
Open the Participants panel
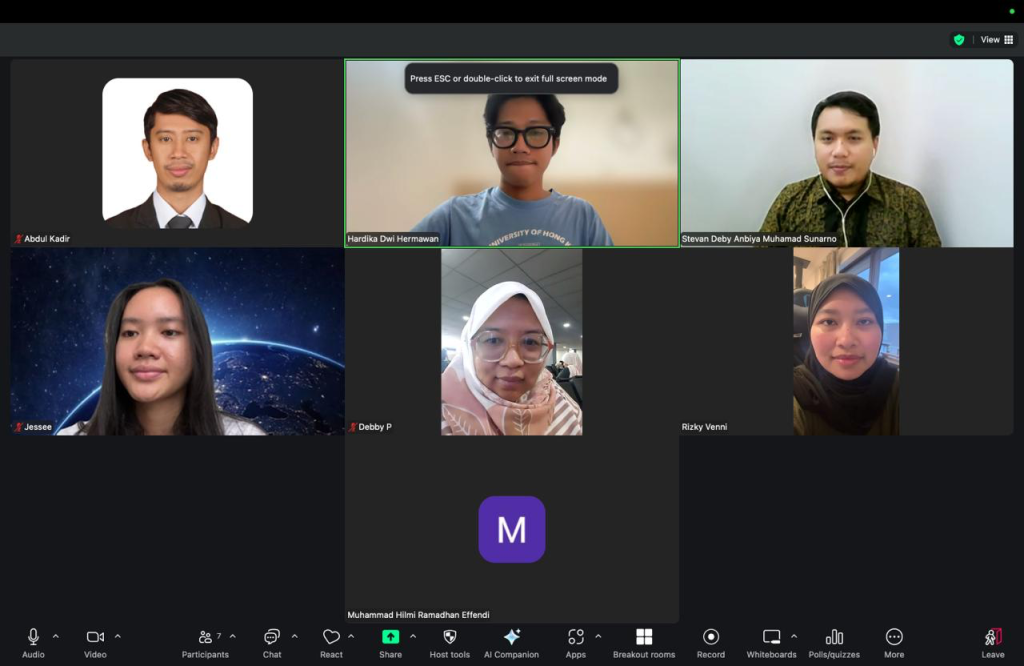pos(205,642)
